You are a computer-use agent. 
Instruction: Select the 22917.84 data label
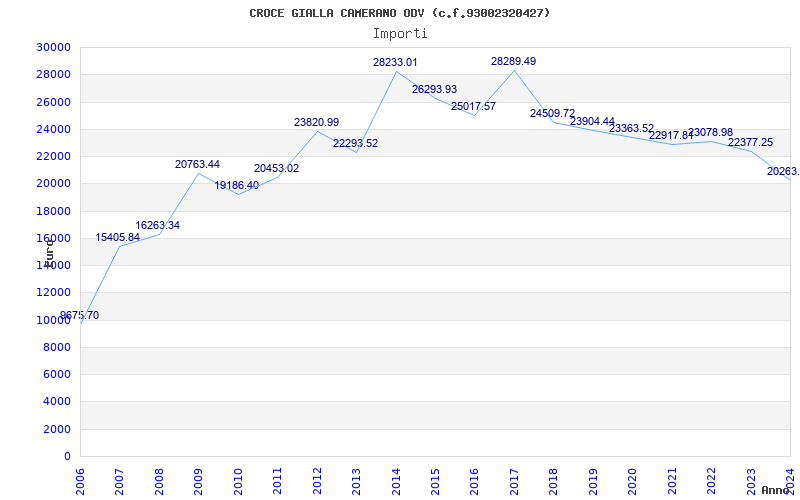[x=671, y=136]
